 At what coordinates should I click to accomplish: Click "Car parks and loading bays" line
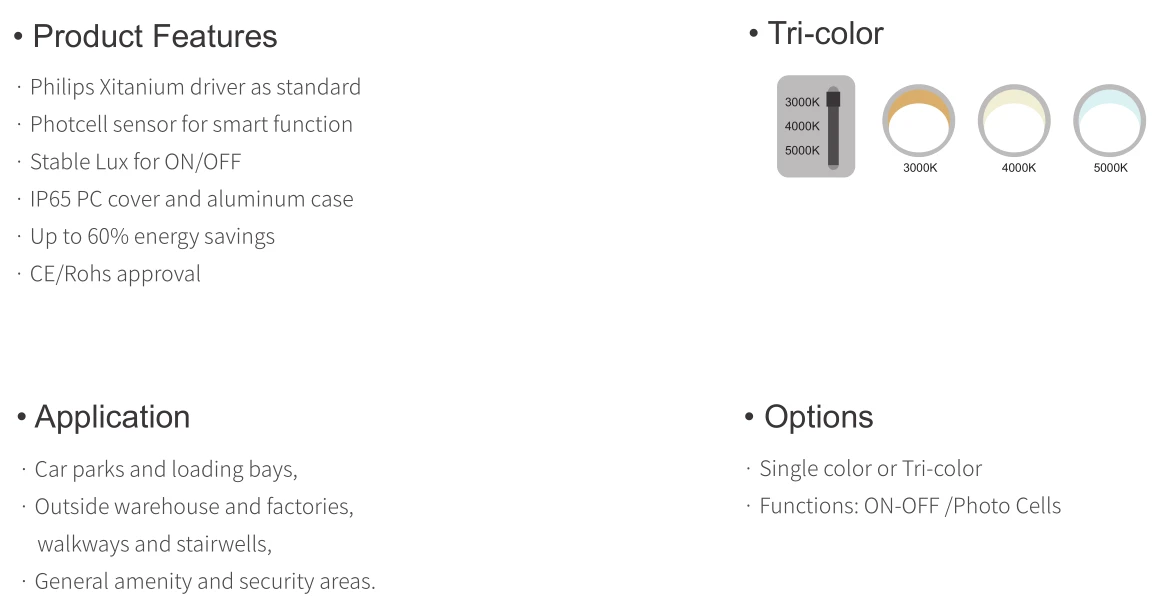tap(166, 469)
